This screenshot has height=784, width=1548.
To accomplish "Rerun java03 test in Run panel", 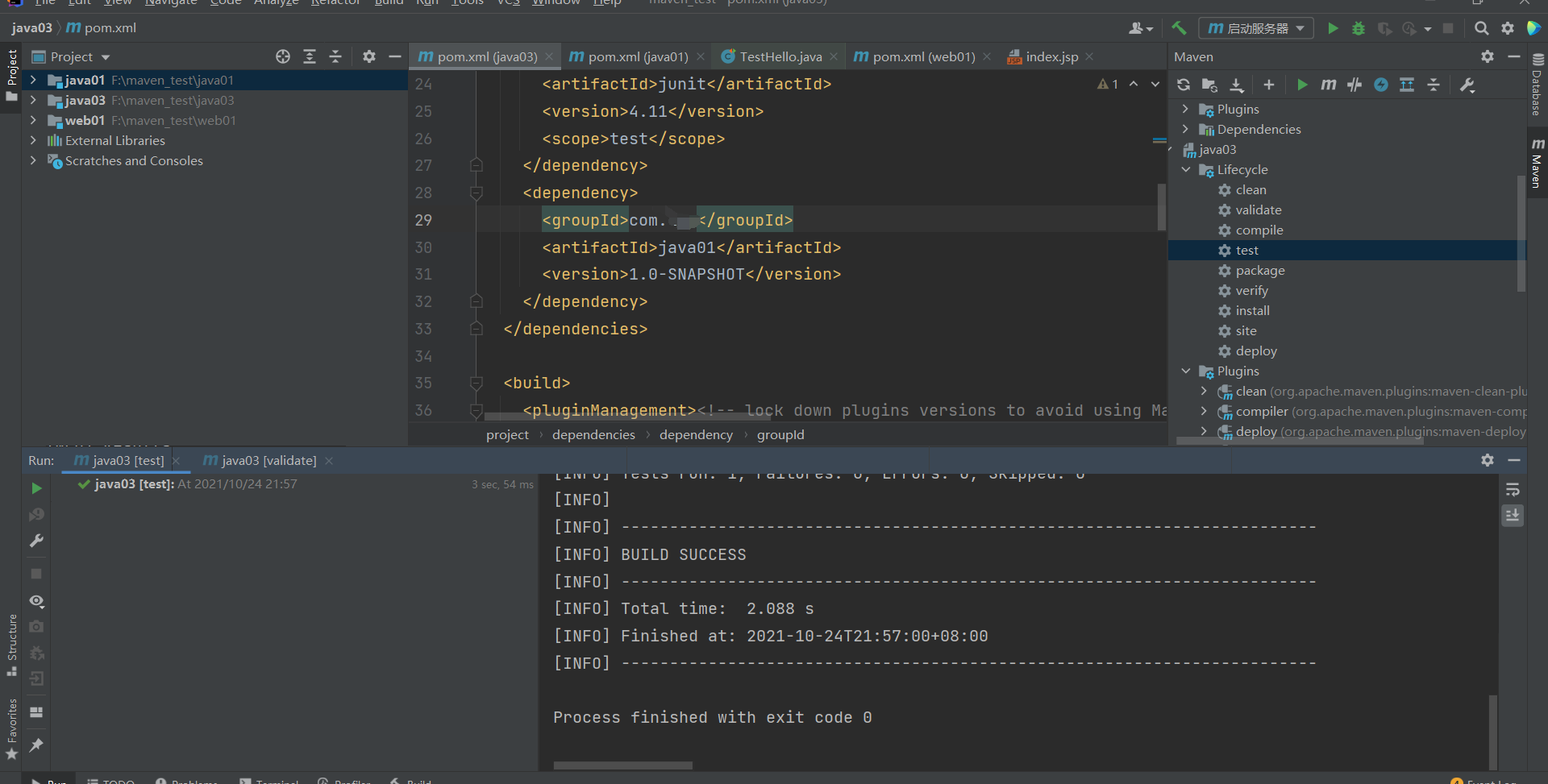I will [36, 488].
